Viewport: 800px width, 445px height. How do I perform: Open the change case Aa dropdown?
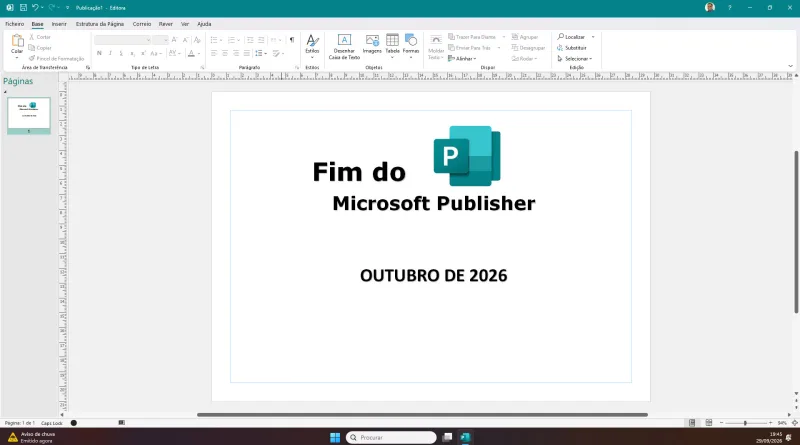[156, 53]
